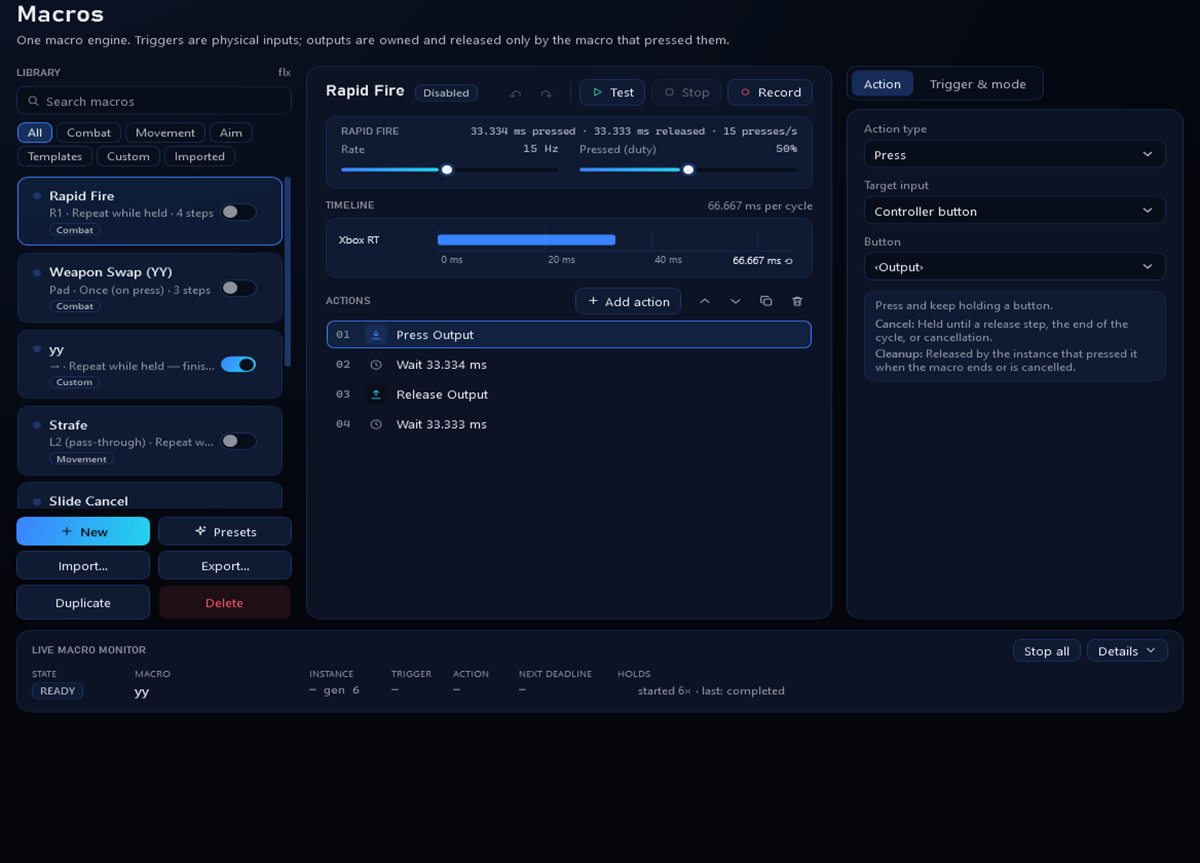Filter the library by Movement

click(165, 133)
